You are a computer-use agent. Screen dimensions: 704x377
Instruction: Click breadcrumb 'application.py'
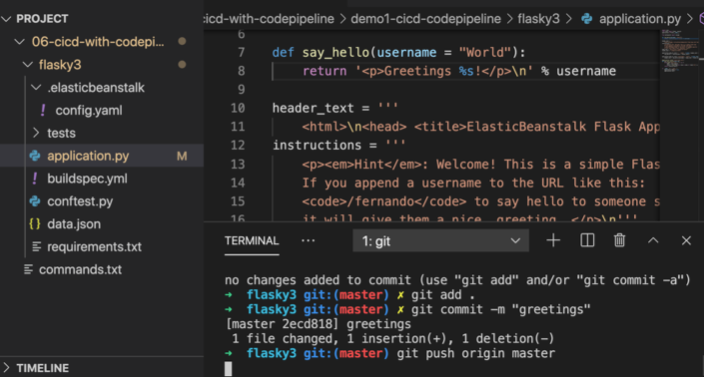(x=640, y=19)
